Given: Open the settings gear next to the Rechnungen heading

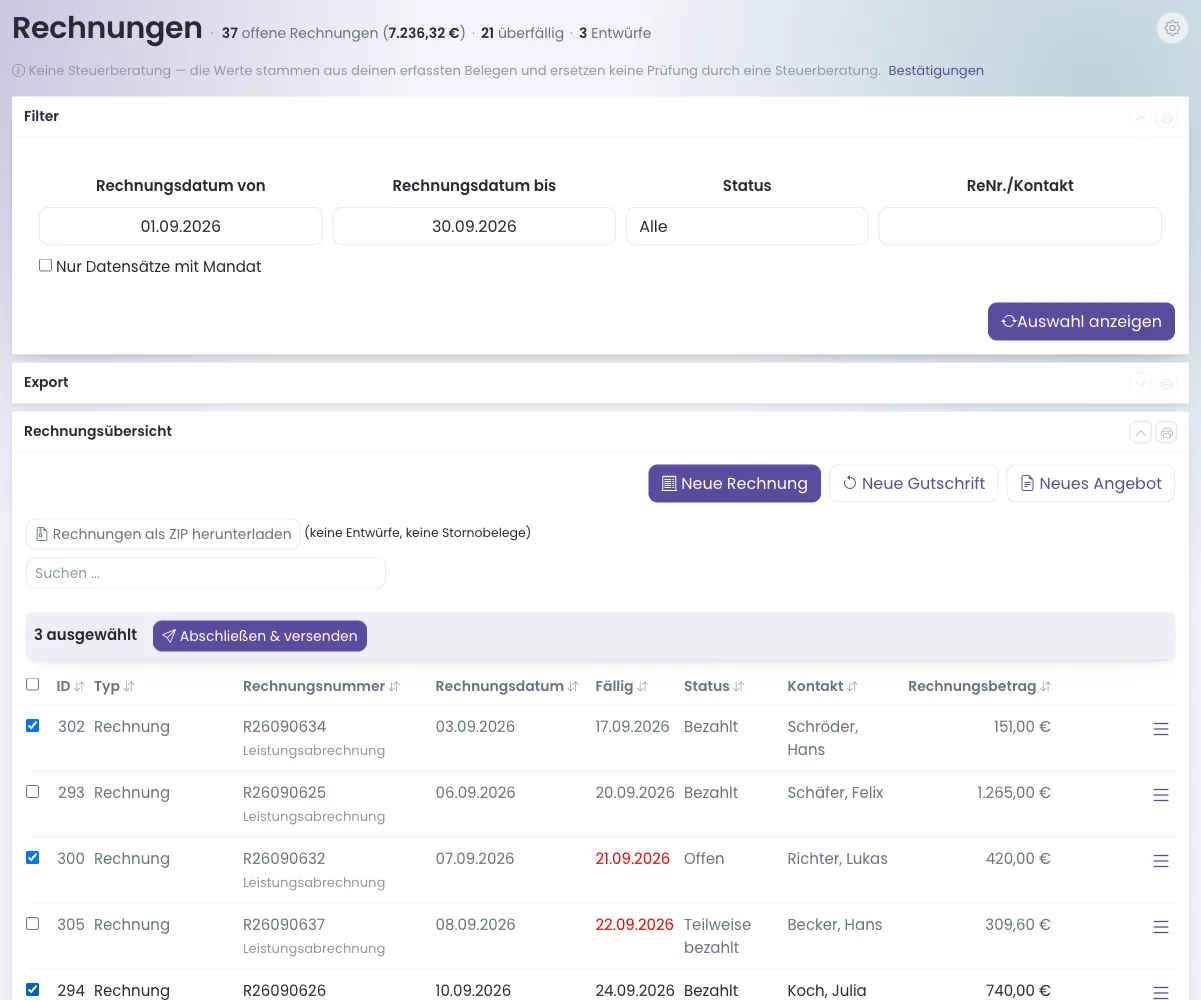Looking at the screenshot, I should pyautogui.click(x=1172, y=29).
